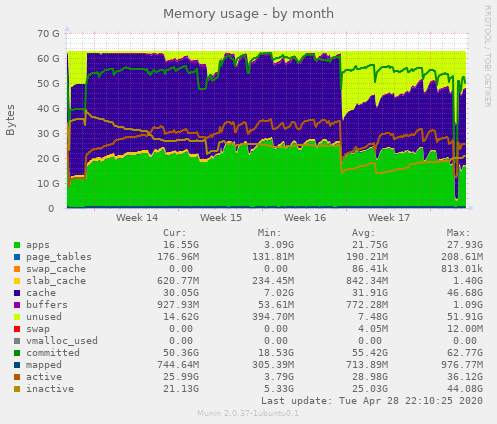Click the 'Week 17' x-axis label
The image size is (497, 424).
tap(389, 218)
